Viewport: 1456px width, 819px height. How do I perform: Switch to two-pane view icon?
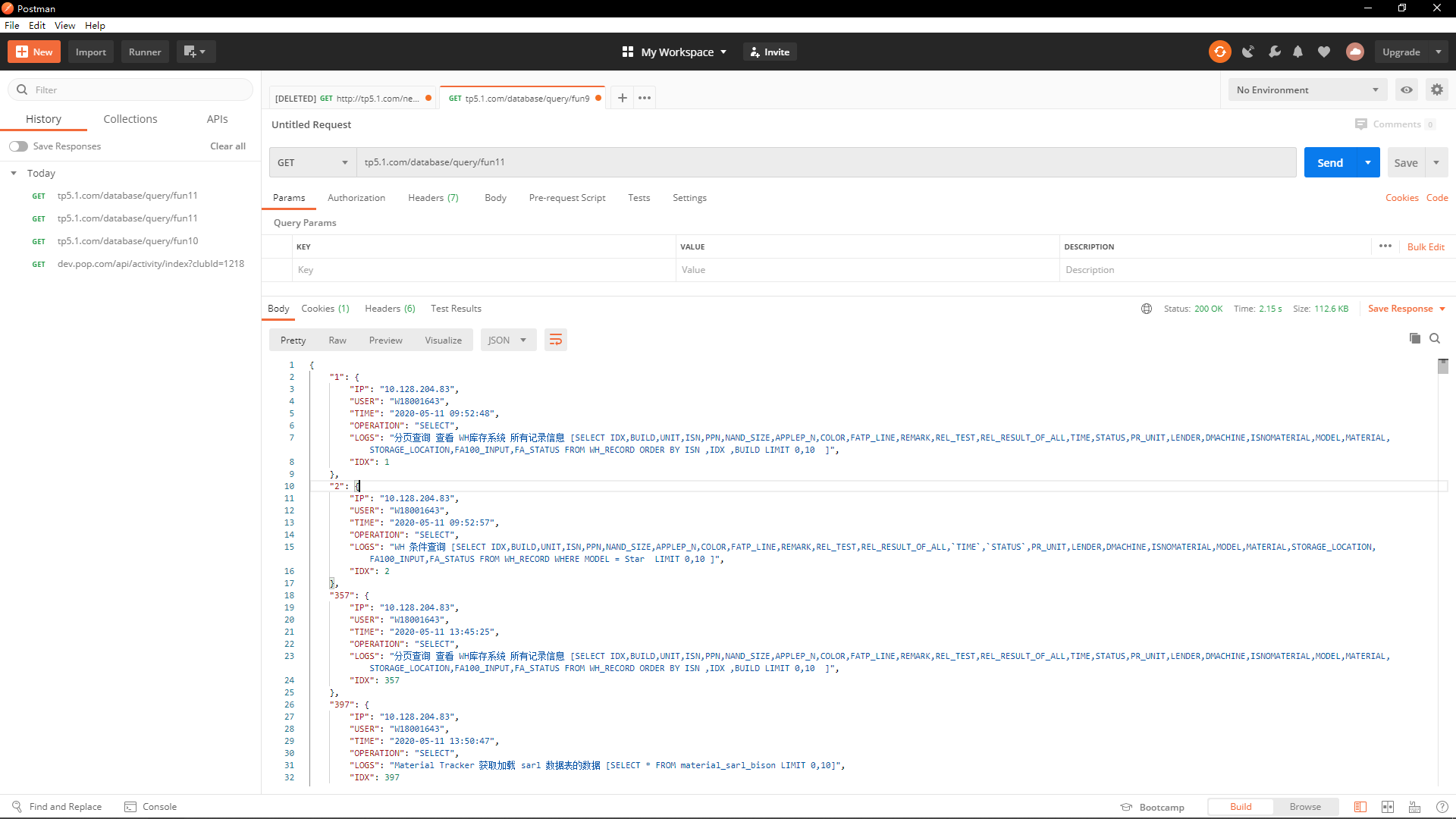[1388, 807]
